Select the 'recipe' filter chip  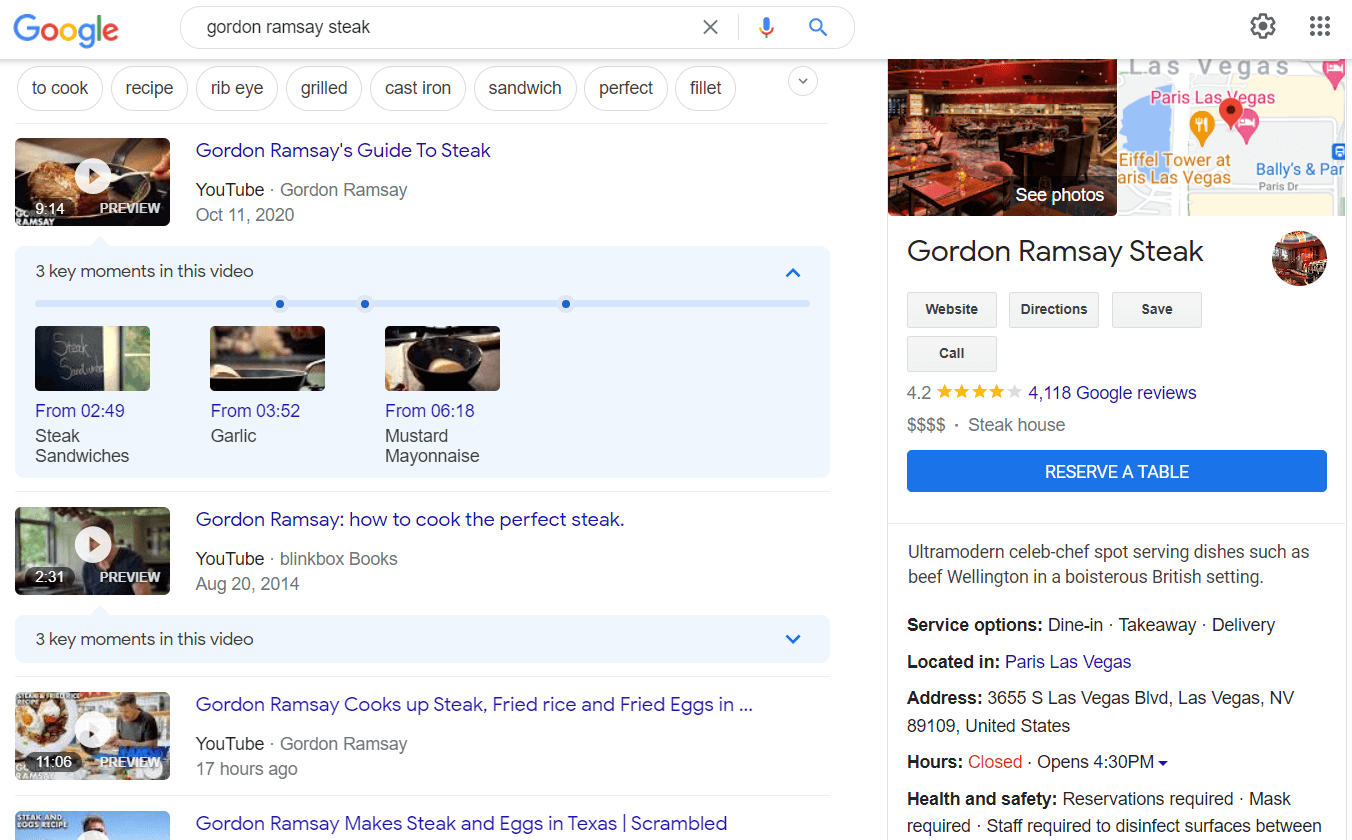[x=149, y=88]
